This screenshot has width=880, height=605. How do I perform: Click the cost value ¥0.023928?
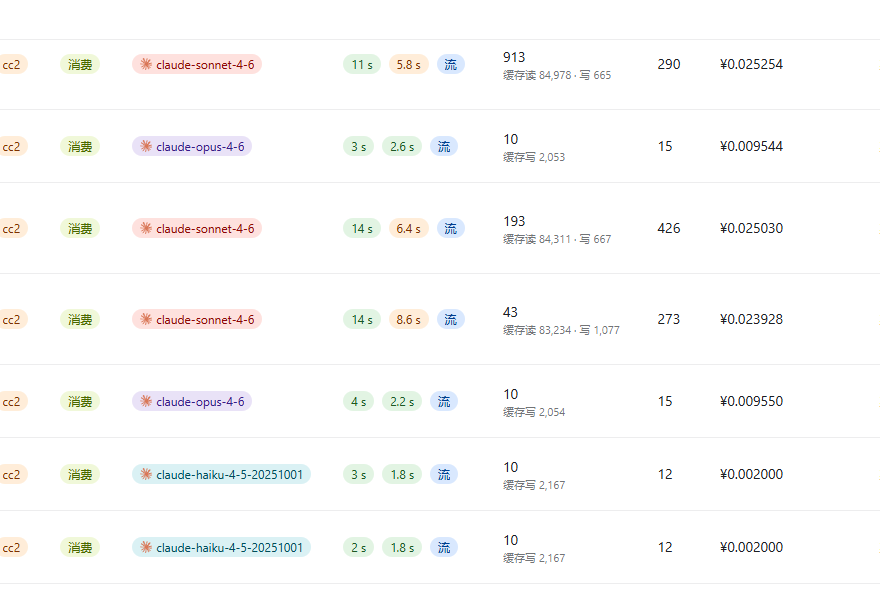tap(751, 319)
